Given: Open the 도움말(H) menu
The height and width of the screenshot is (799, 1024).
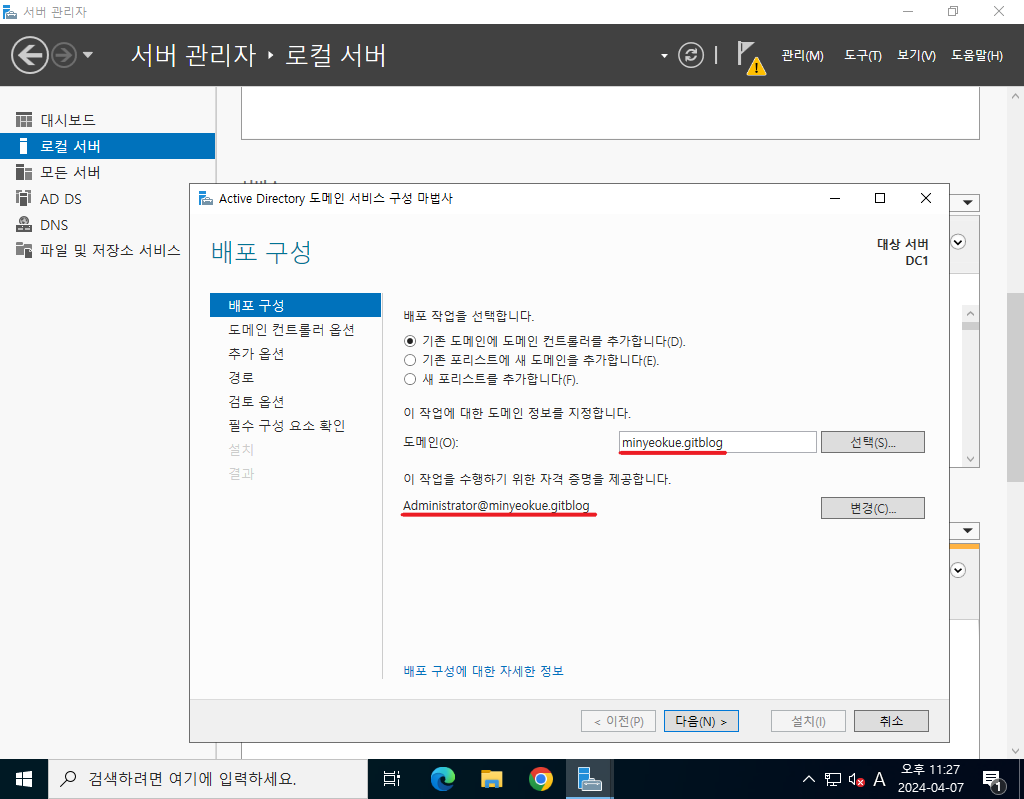Looking at the screenshot, I should point(976,56).
